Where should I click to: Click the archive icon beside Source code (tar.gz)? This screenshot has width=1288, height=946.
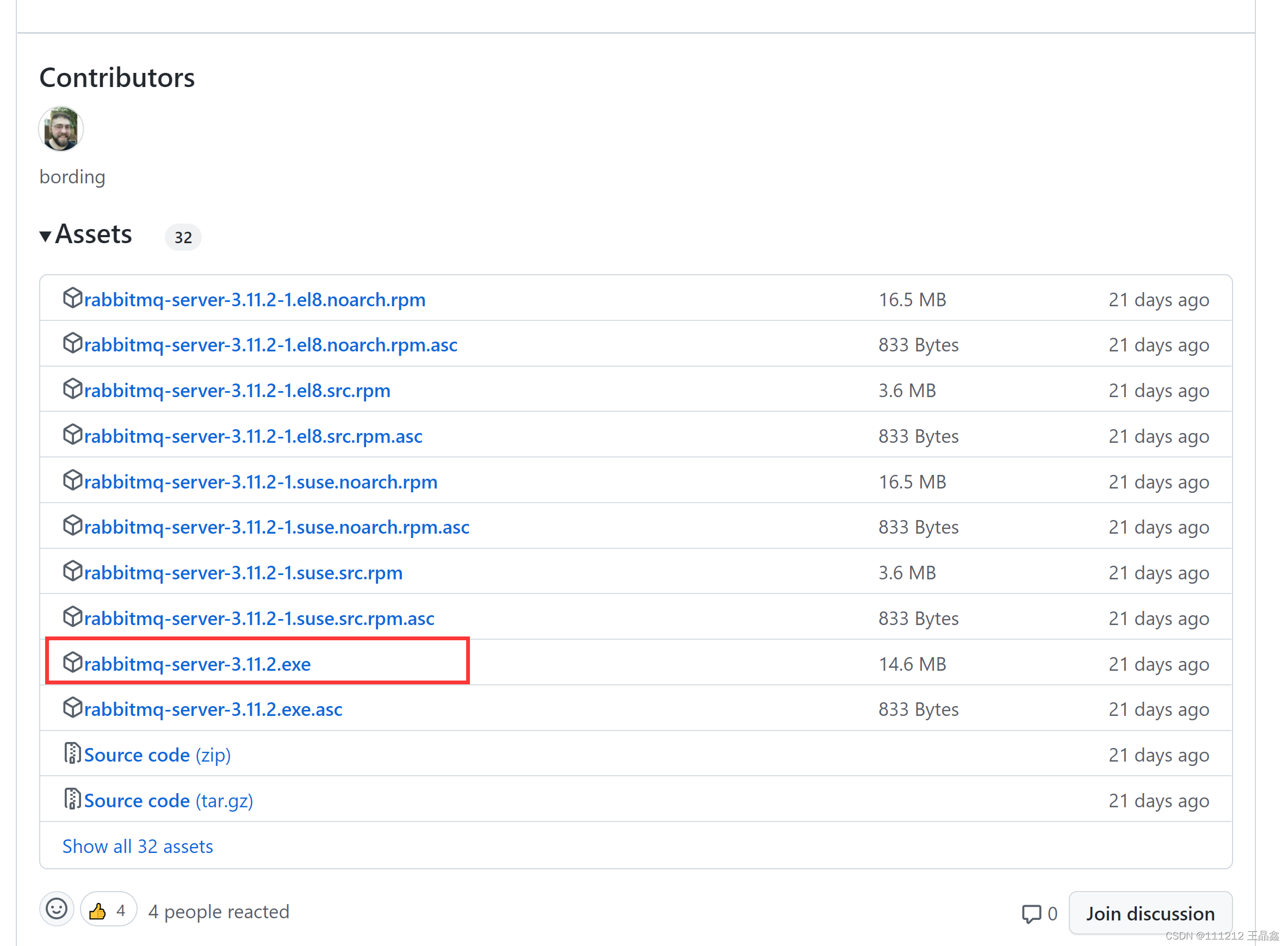tap(72, 800)
